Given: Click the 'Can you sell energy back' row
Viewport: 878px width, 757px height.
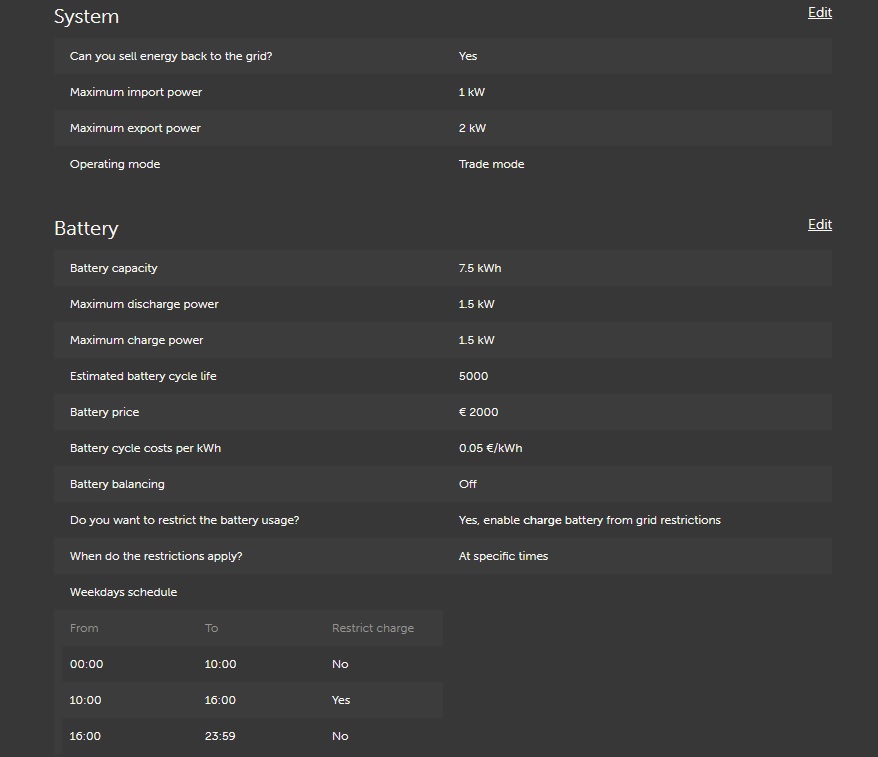Looking at the screenshot, I should pyautogui.click(x=171, y=56).
